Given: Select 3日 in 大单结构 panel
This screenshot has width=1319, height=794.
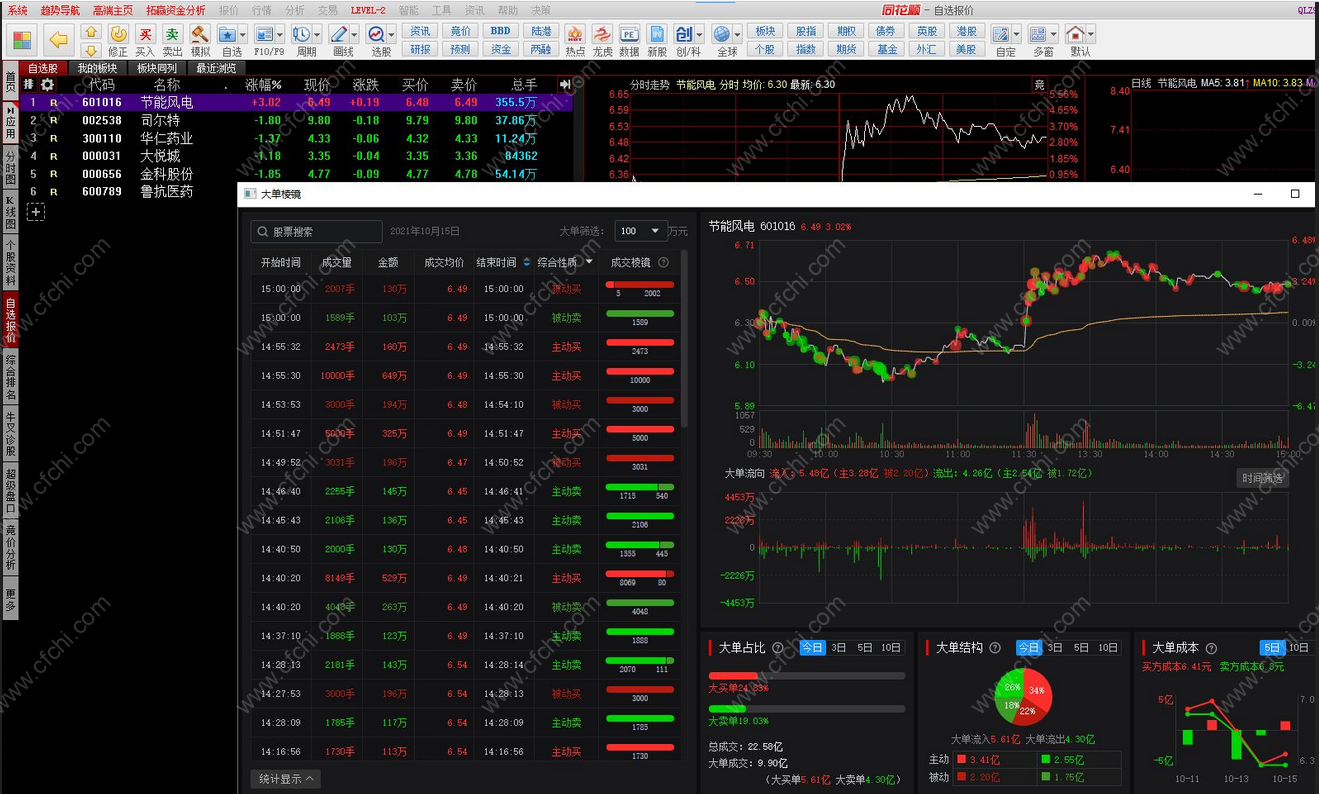Looking at the screenshot, I should tap(1055, 648).
